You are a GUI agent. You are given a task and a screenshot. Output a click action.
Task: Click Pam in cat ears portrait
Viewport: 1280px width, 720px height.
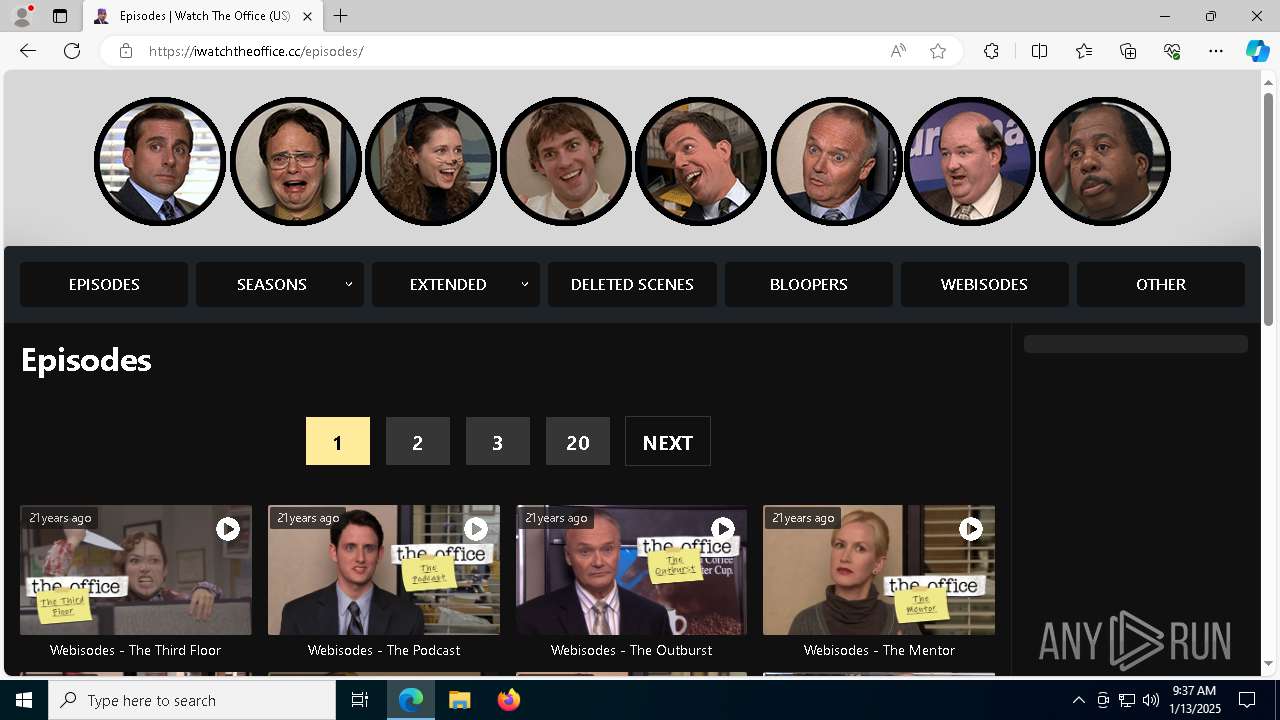(x=430, y=161)
